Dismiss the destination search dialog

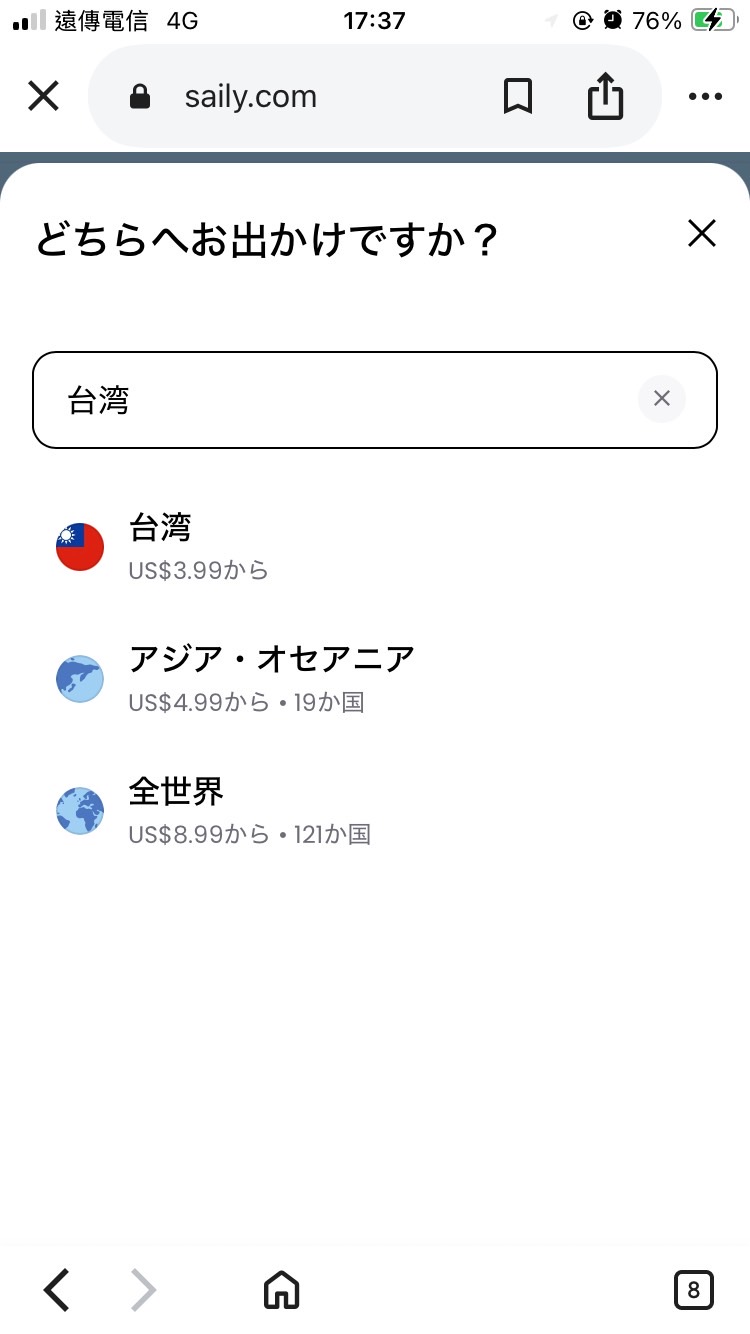tap(702, 234)
